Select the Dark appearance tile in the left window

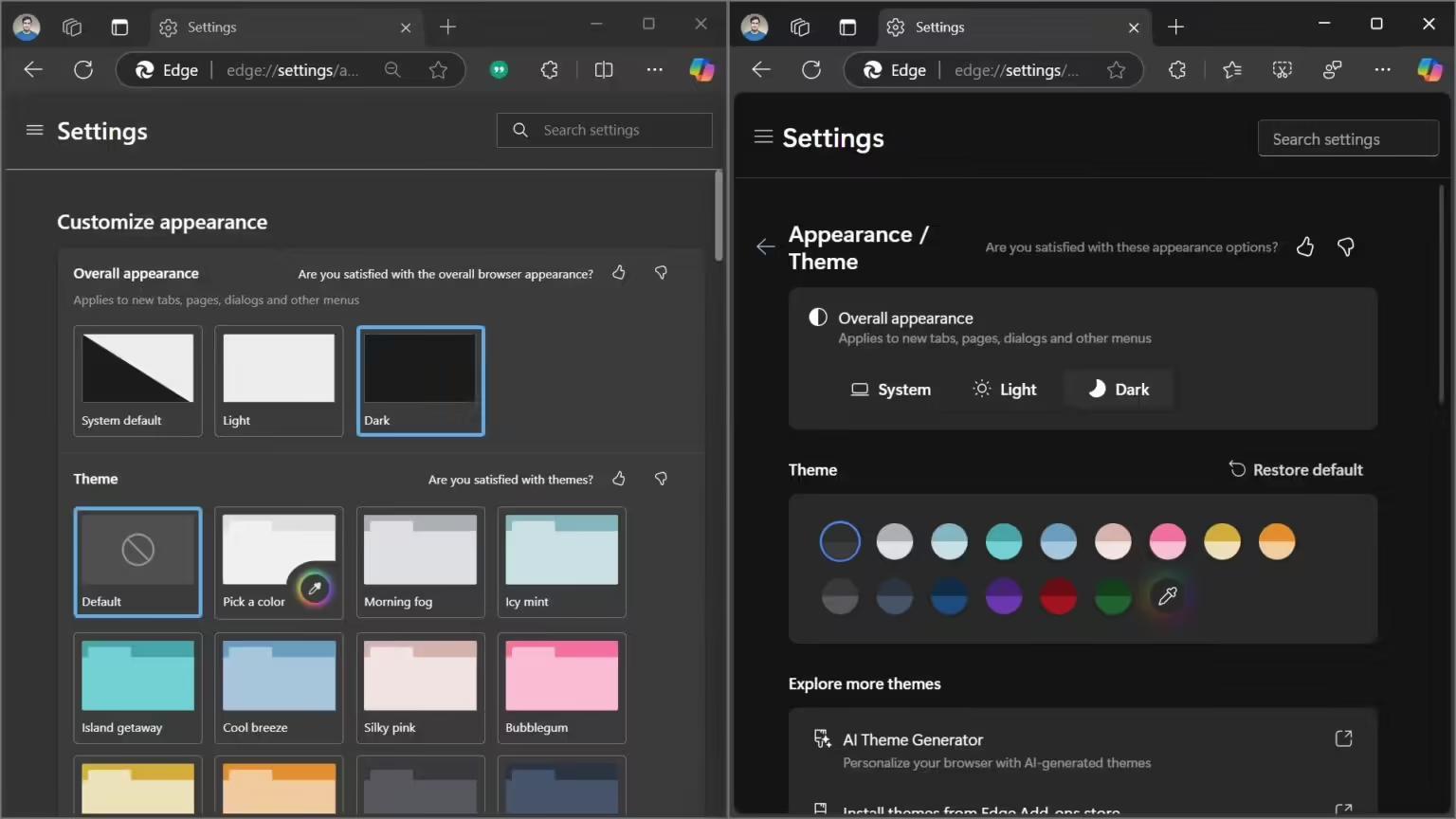(x=420, y=380)
